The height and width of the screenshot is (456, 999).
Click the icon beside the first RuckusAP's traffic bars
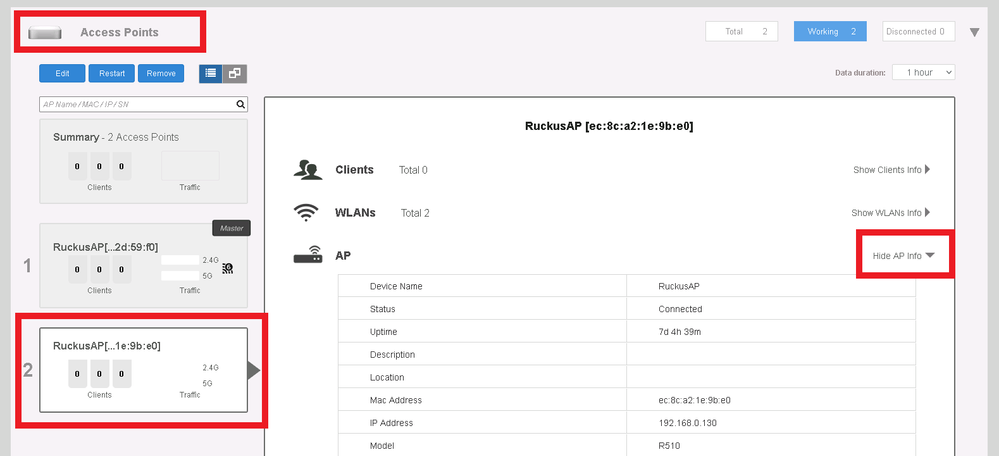point(227,267)
